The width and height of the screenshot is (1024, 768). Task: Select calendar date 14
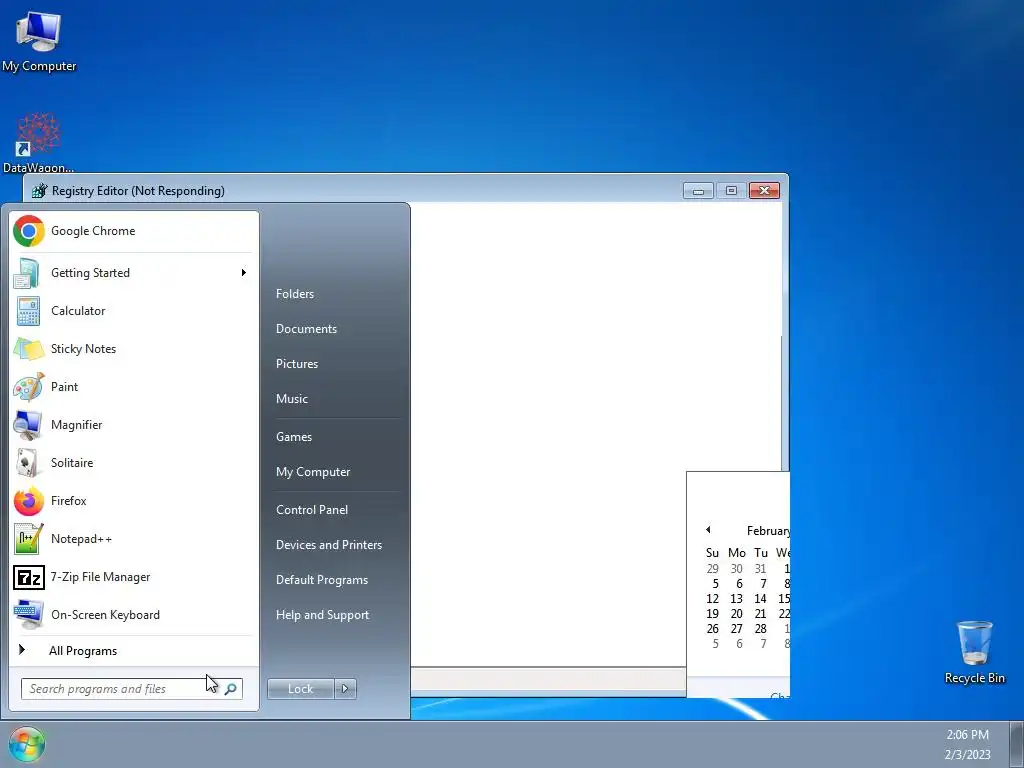[x=760, y=599]
